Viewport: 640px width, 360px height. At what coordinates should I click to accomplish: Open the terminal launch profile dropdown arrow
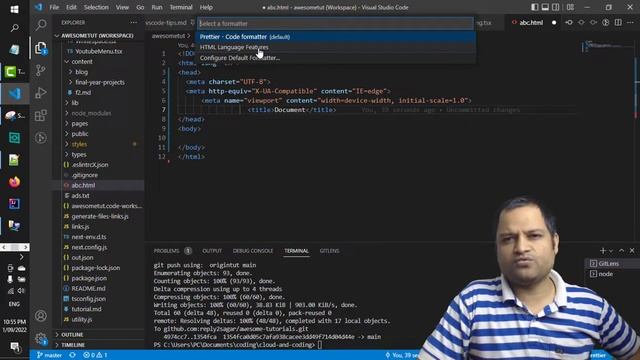tap(611, 251)
